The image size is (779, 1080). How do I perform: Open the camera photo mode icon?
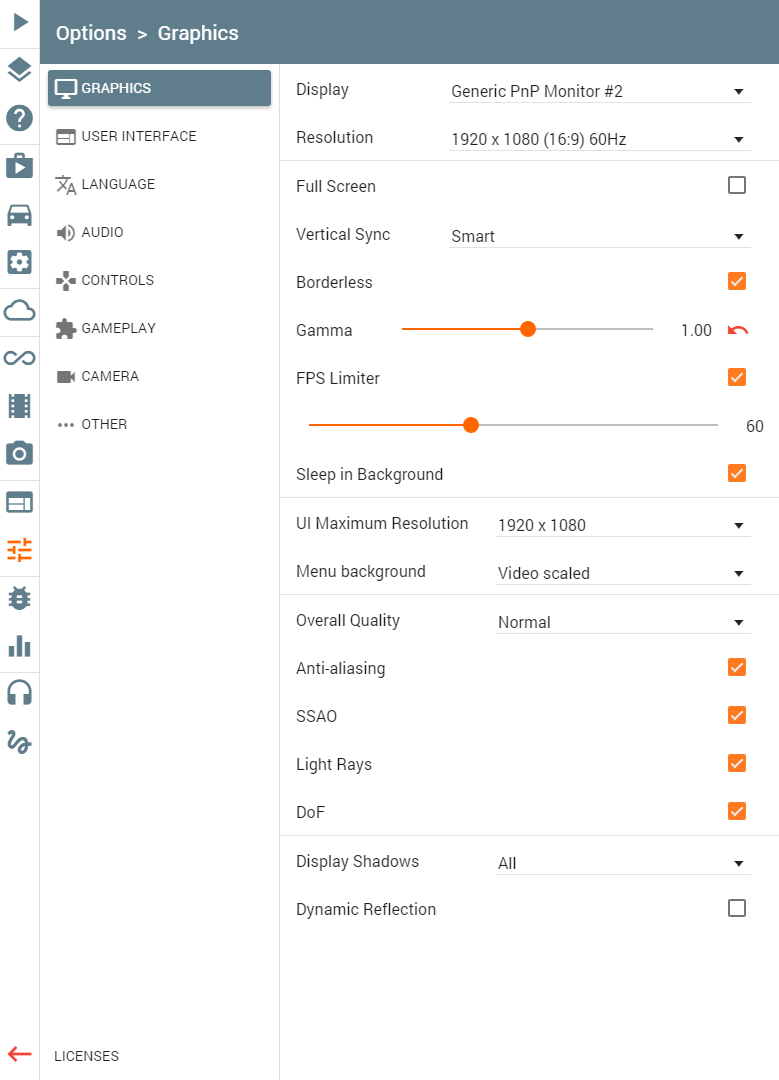click(20, 453)
